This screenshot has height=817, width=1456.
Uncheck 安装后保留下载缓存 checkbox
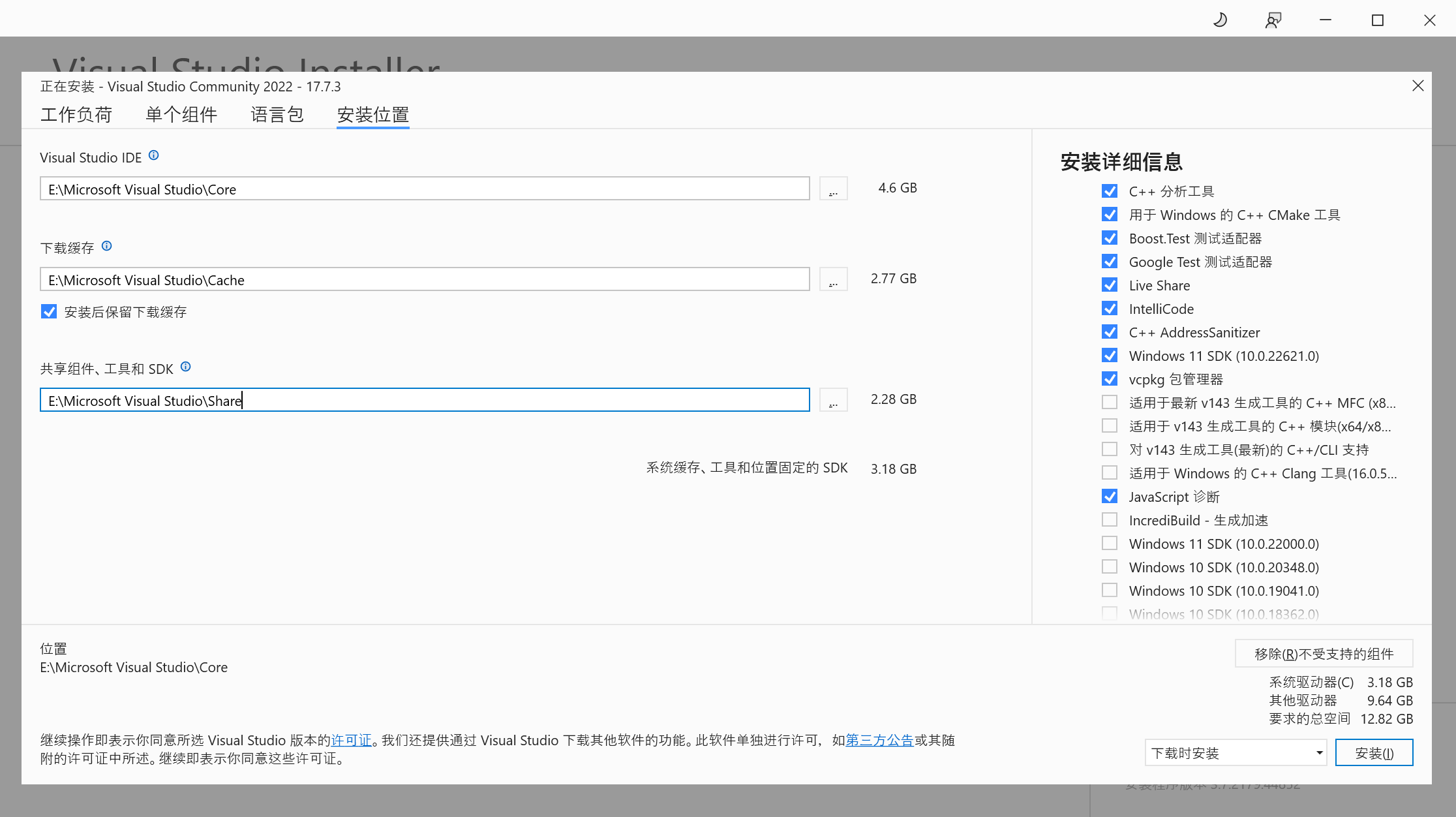49,312
